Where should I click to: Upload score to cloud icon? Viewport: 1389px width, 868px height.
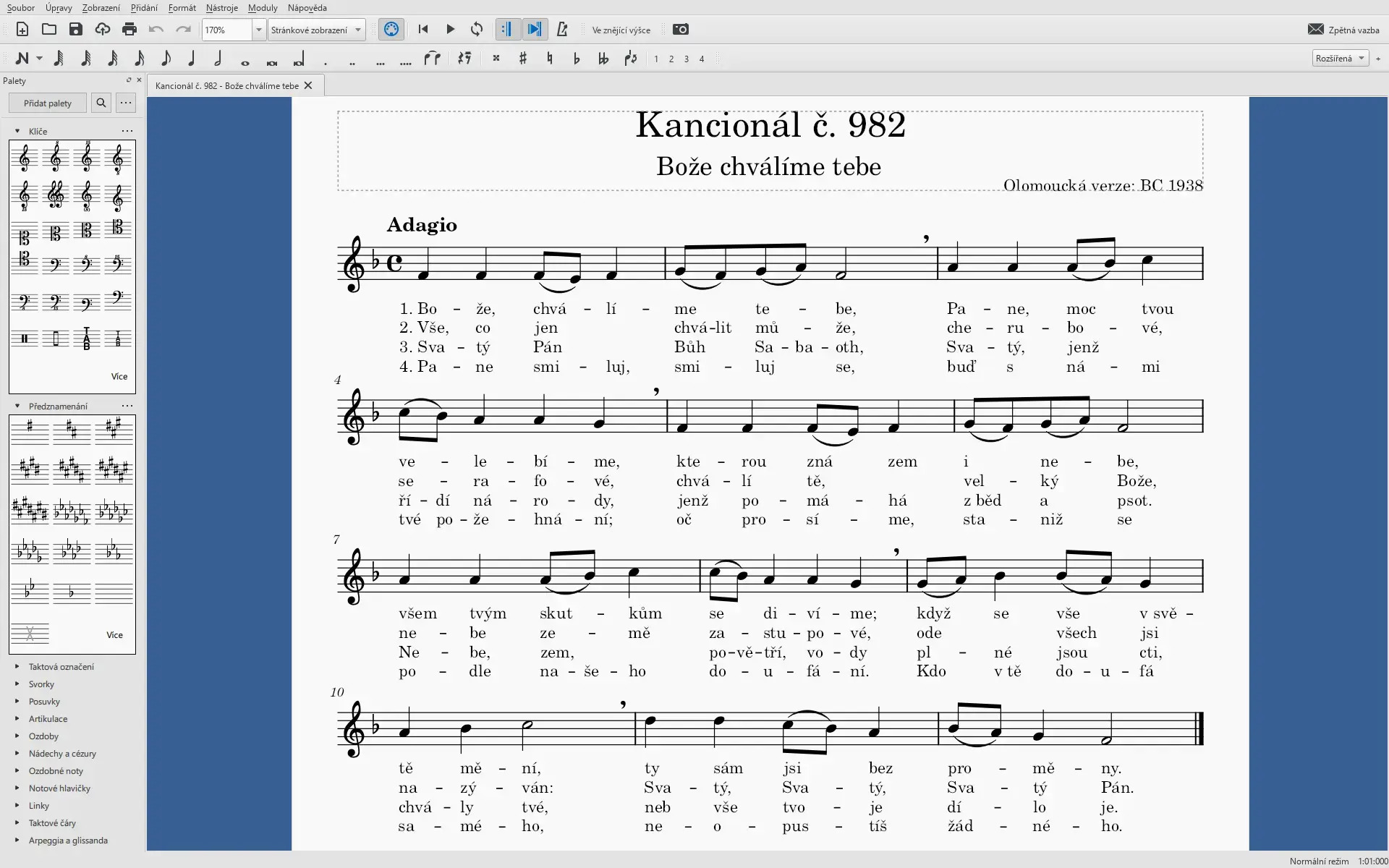point(103,30)
